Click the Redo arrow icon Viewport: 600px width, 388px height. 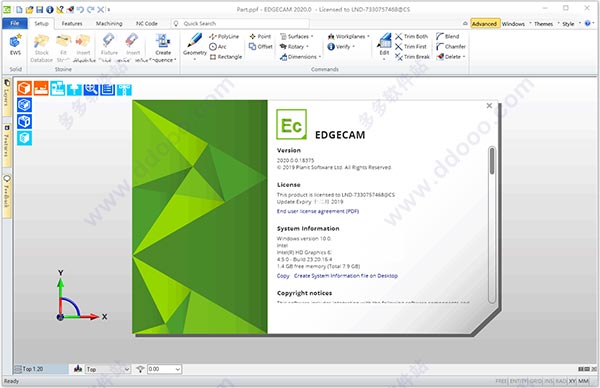(x=90, y=9)
